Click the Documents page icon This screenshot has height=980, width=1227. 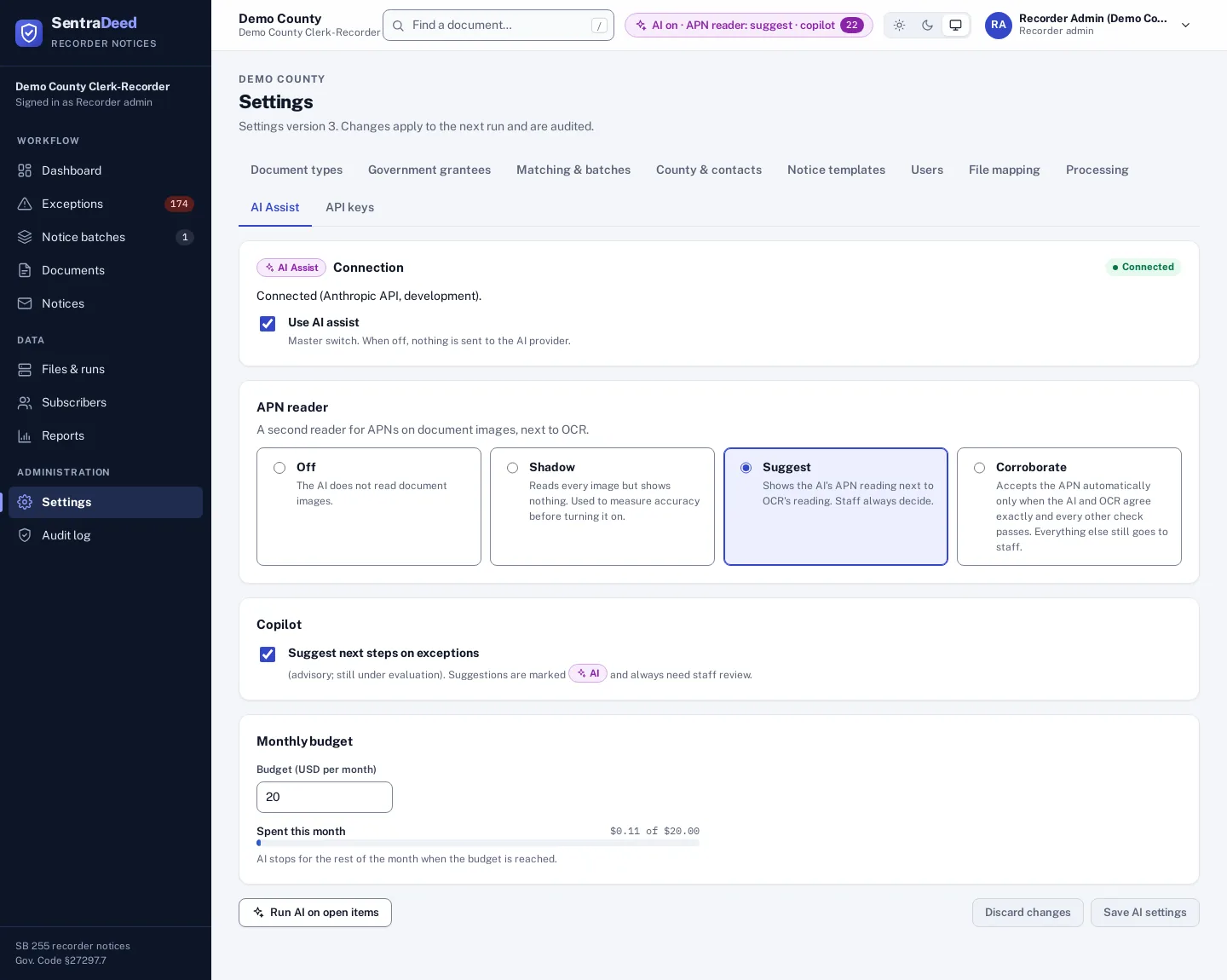25,270
